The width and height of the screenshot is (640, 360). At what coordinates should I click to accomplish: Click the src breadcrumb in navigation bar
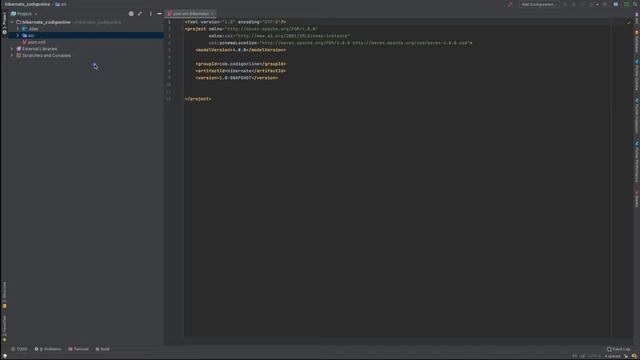[61, 4]
